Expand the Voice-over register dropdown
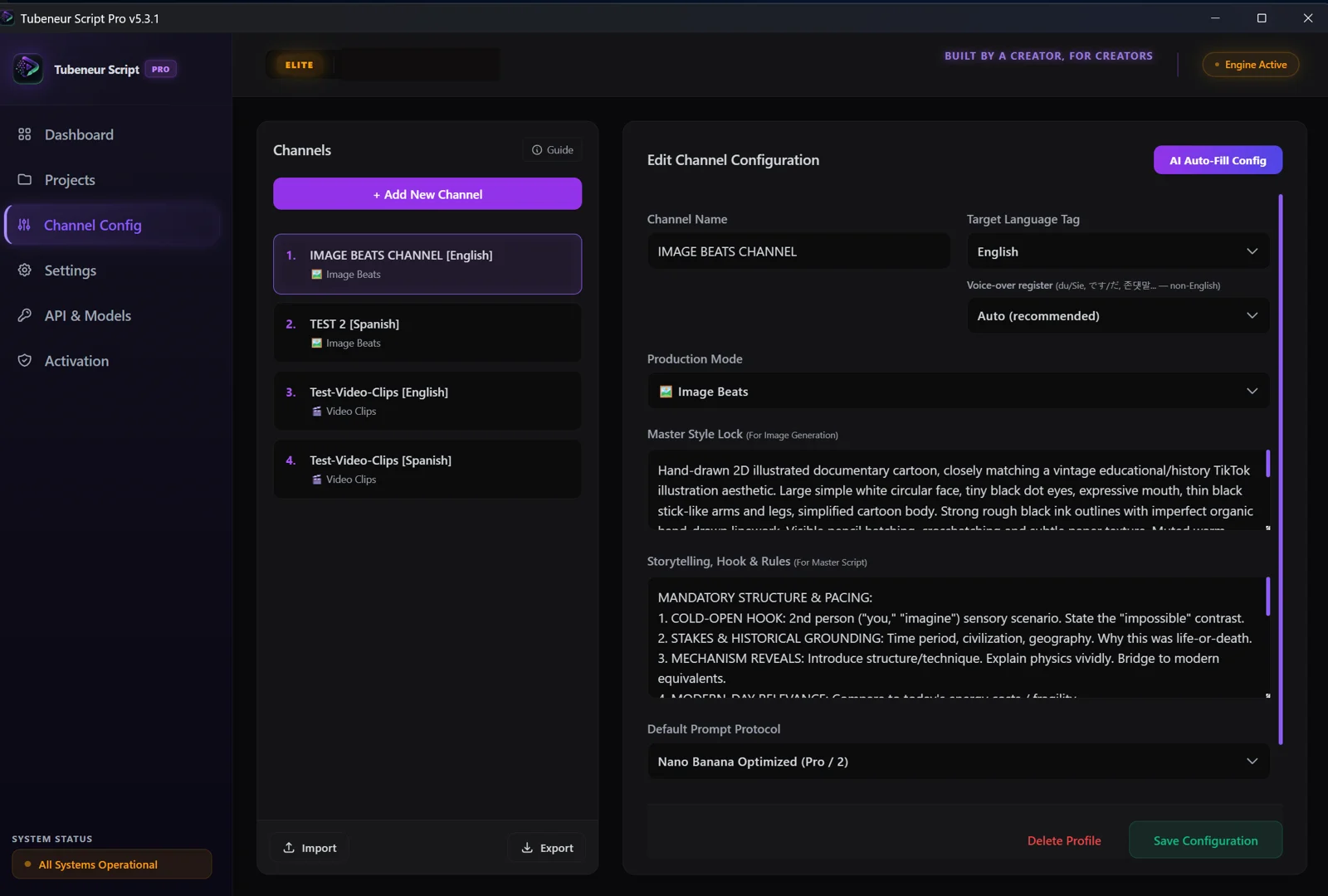 point(1118,316)
